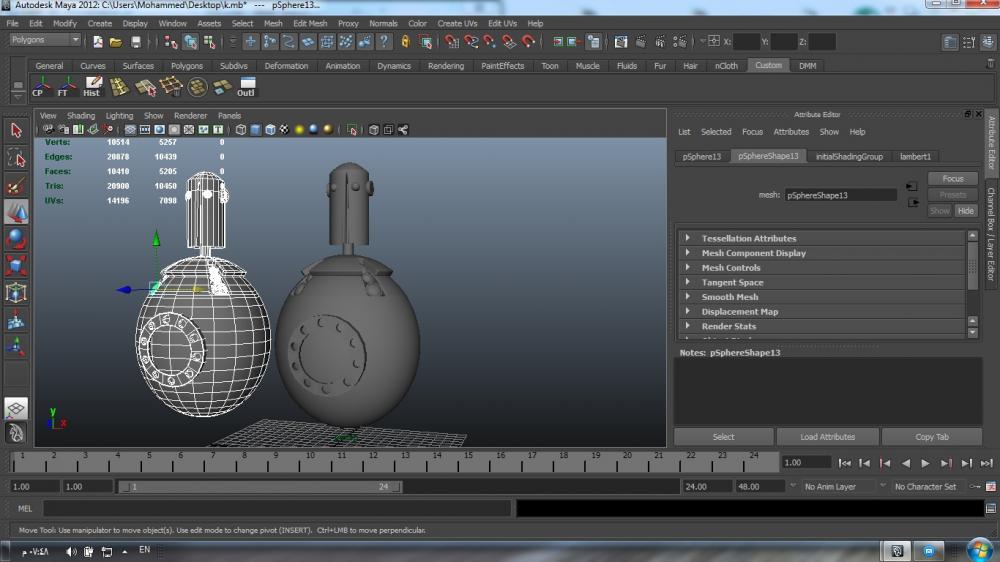Toggle the selection lock icon
The image size is (1000, 562).
[x=405, y=42]
